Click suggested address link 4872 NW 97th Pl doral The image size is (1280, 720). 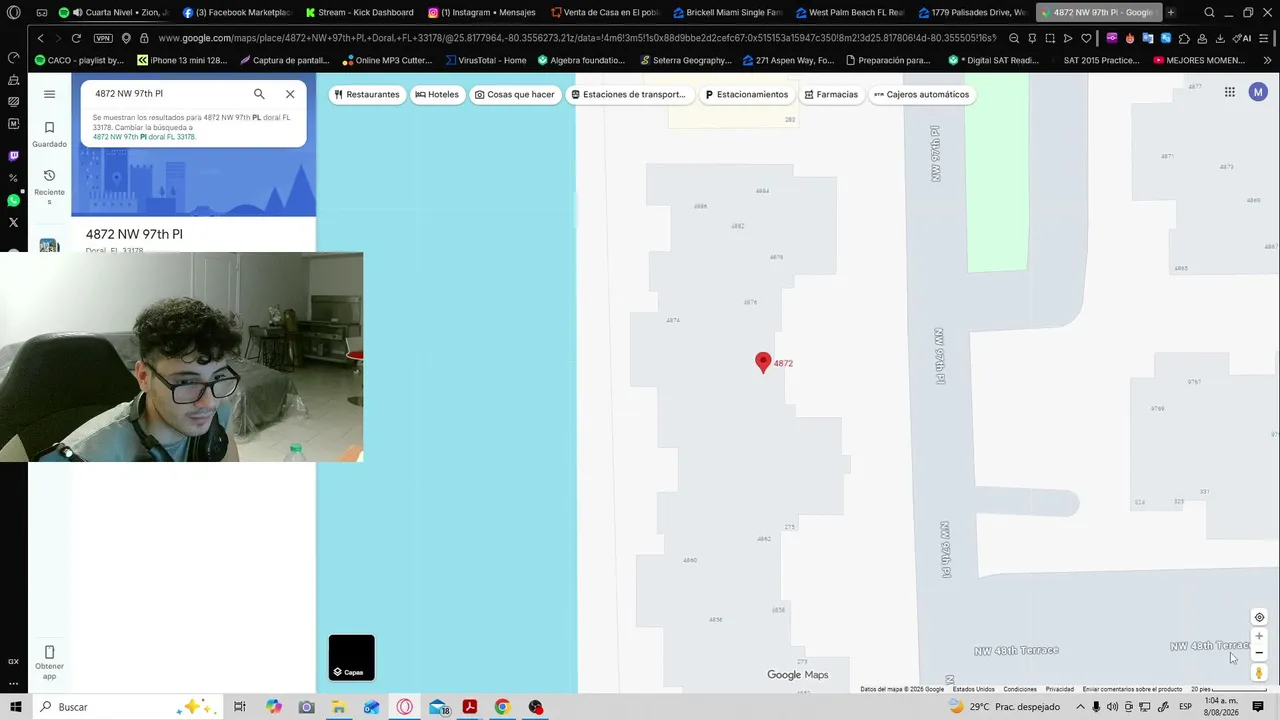pyautogui.click(x=145, y=137)
